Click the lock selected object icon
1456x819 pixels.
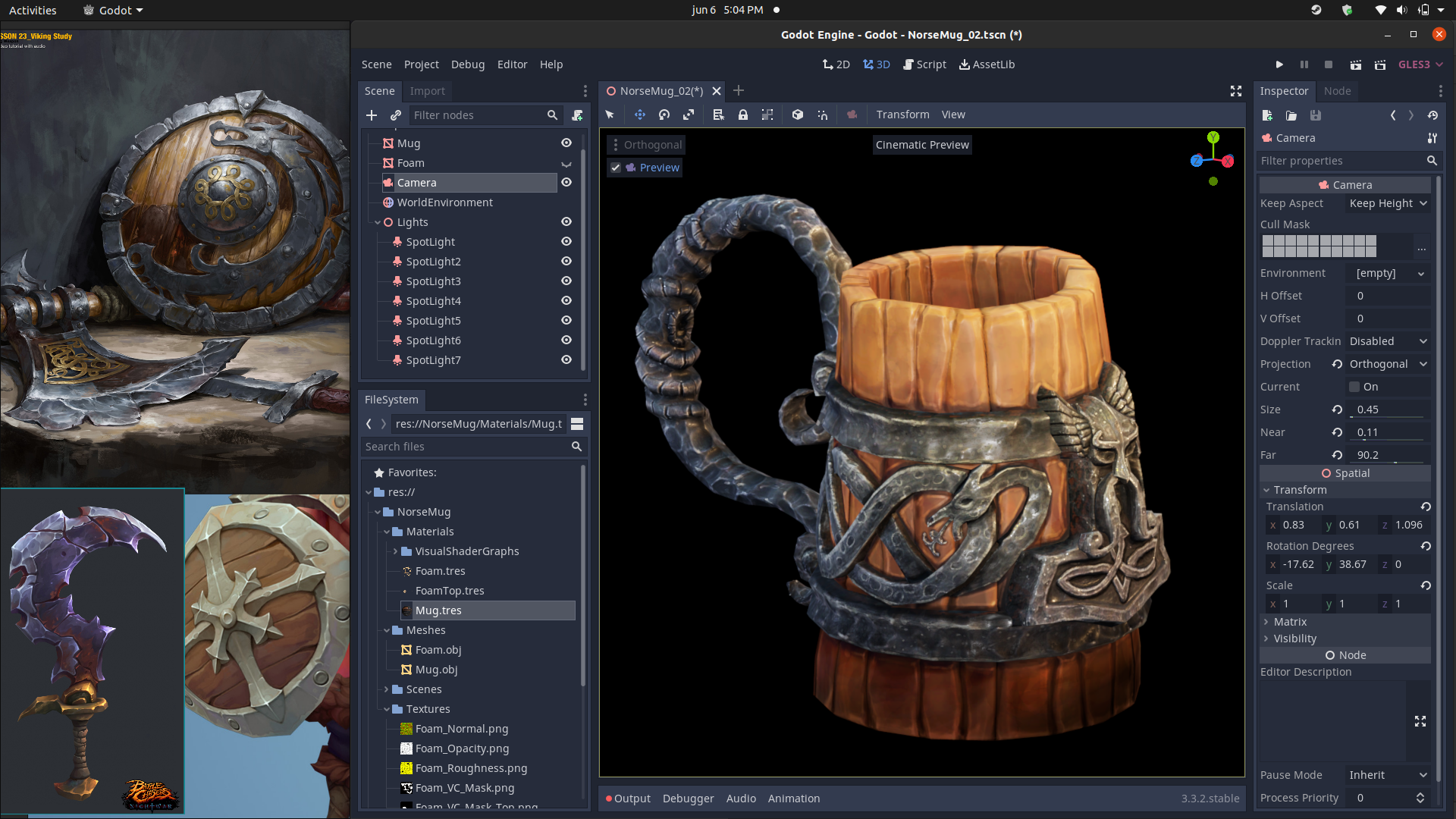(743, 115)
